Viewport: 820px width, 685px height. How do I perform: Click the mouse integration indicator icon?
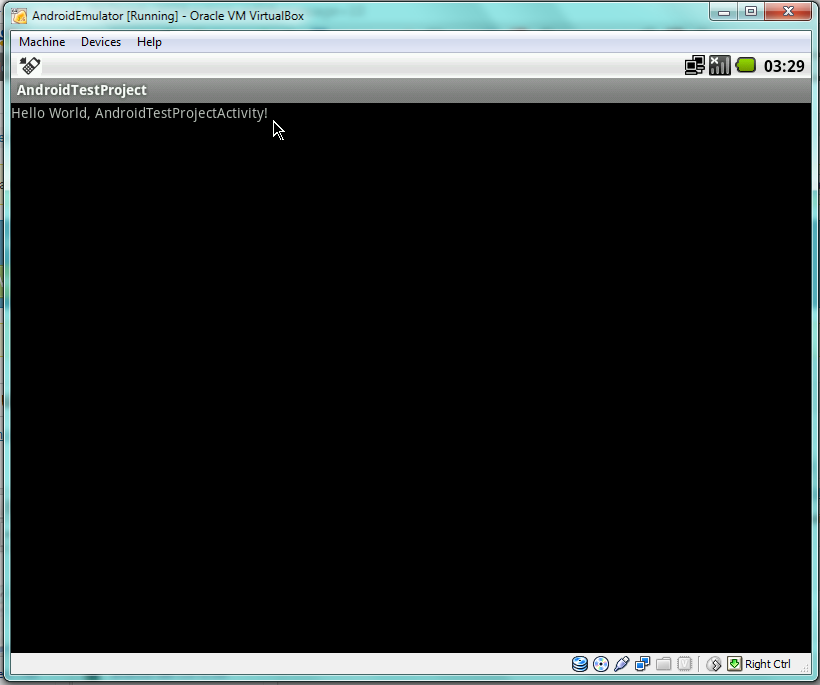(714, 664)
